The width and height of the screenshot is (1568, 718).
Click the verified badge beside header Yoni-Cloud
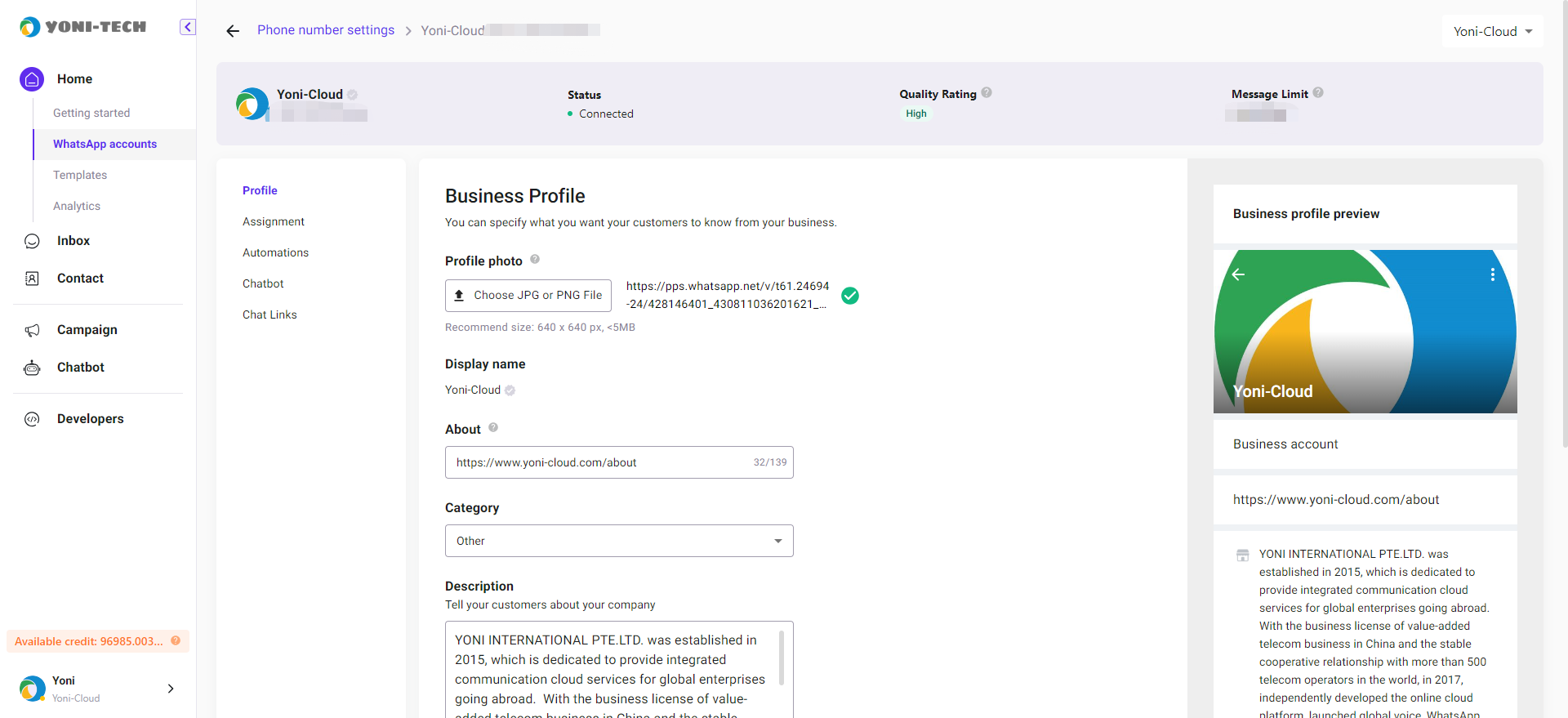352,95
